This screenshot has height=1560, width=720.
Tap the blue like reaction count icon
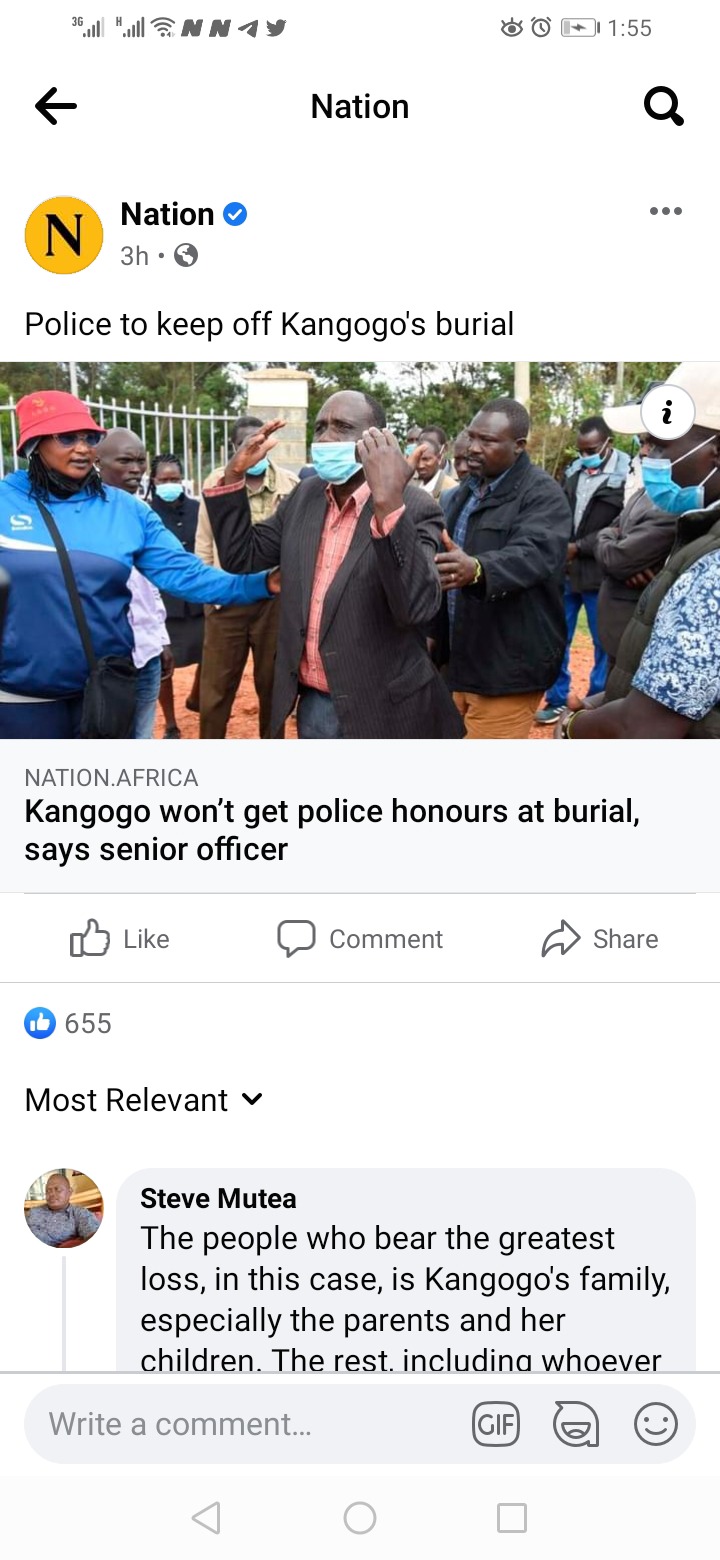[40, 1023]
